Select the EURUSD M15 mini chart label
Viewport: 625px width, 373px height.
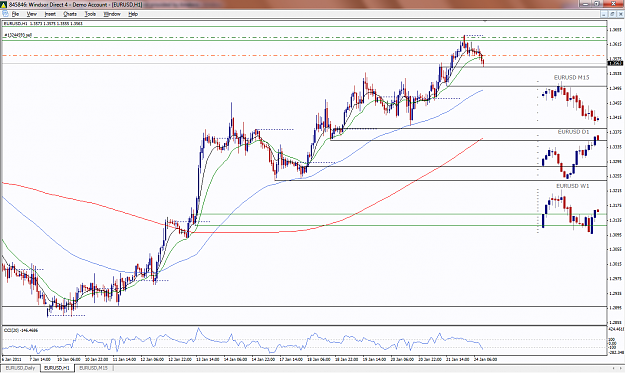(571, 77)
